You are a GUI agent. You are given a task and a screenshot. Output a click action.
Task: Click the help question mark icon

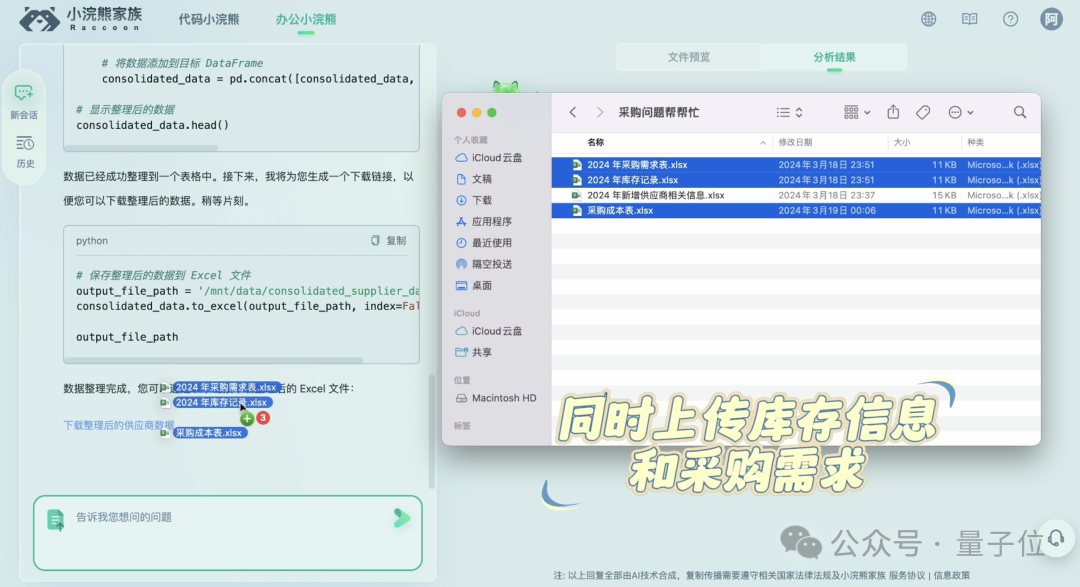(x=1010, y=19)
